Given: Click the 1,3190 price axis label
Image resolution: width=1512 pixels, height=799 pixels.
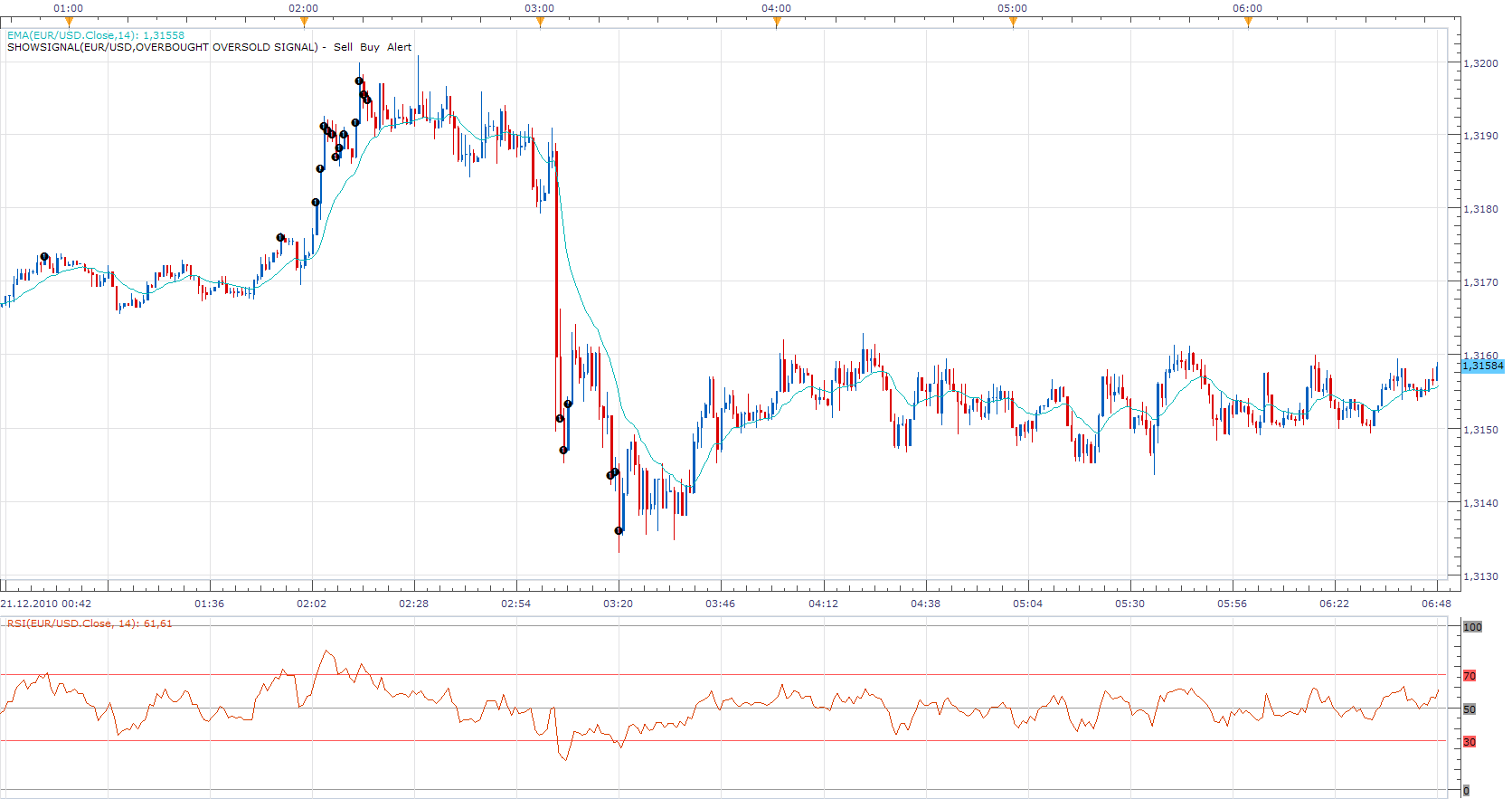Looking at the screenshot, I should [x=1481, y=136].
